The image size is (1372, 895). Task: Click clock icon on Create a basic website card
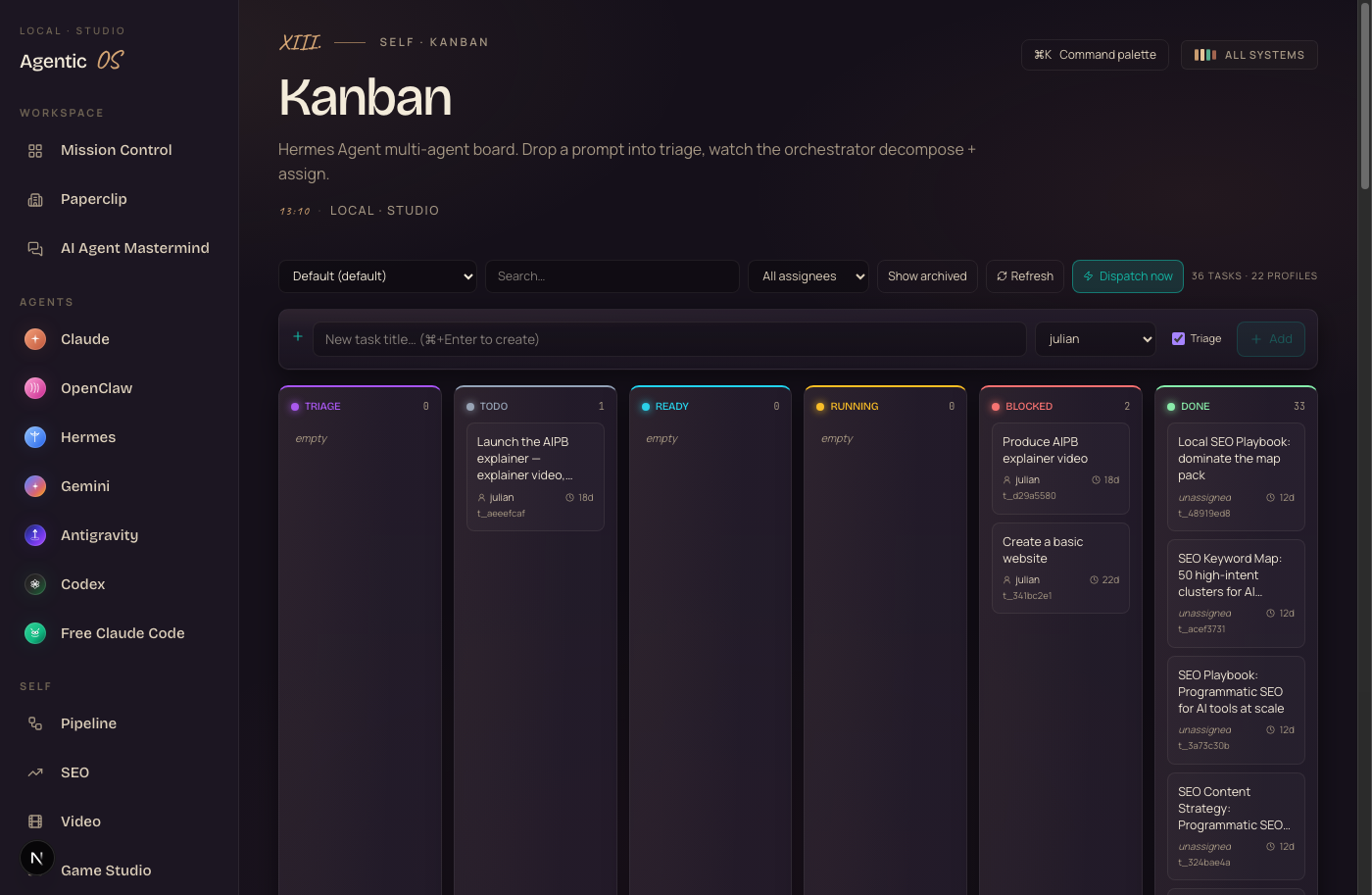[1095, 580]
